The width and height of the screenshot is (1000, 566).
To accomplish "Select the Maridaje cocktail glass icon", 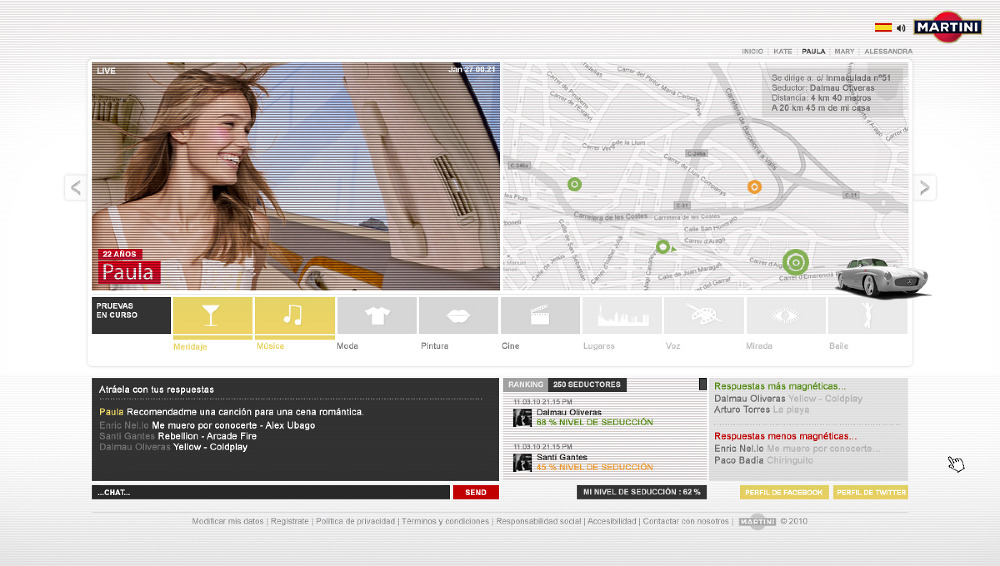I will [212, 316].
